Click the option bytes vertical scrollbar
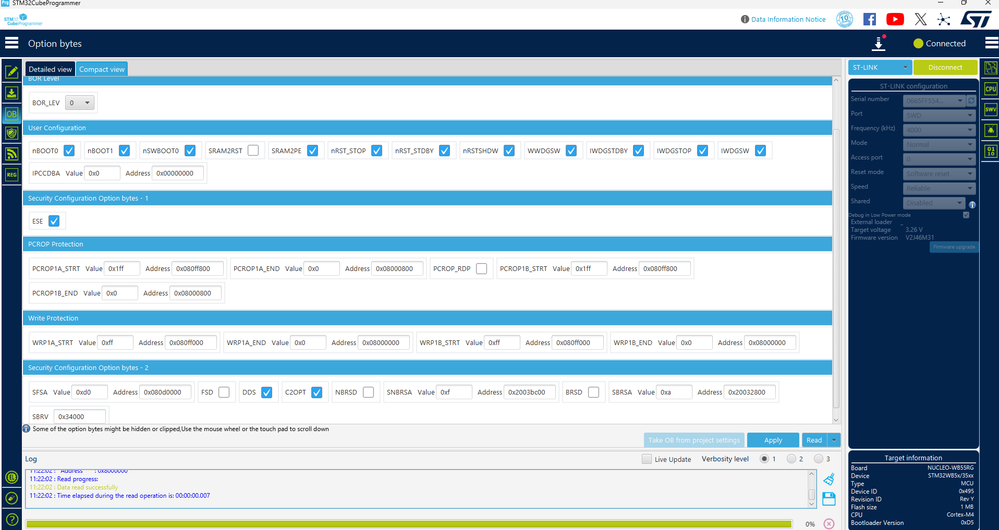 point(836,268)
